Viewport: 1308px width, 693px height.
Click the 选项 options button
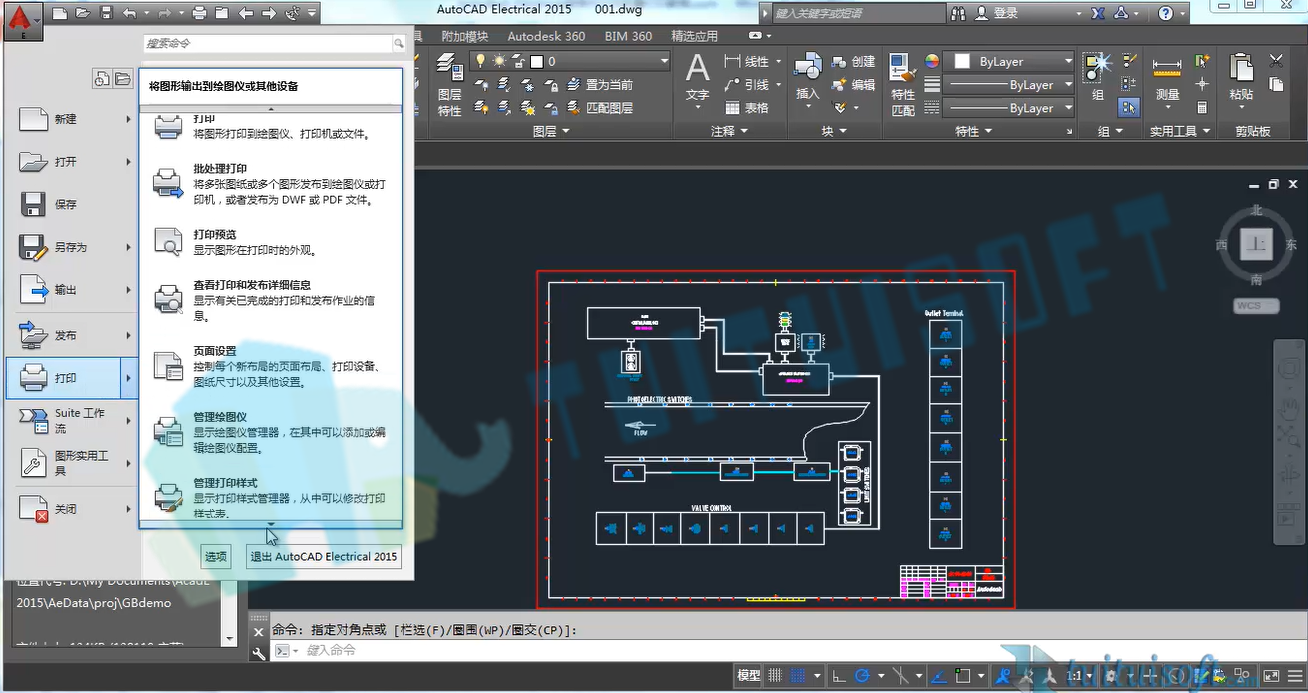(216, 557)
